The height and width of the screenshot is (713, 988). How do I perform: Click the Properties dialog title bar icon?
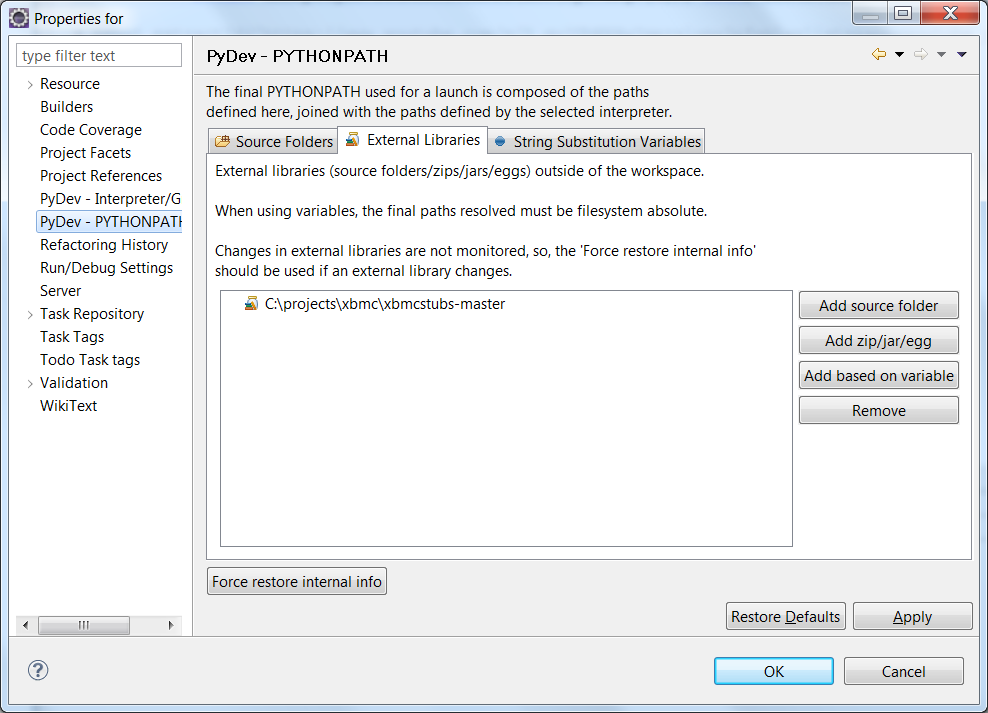point(18,17)
